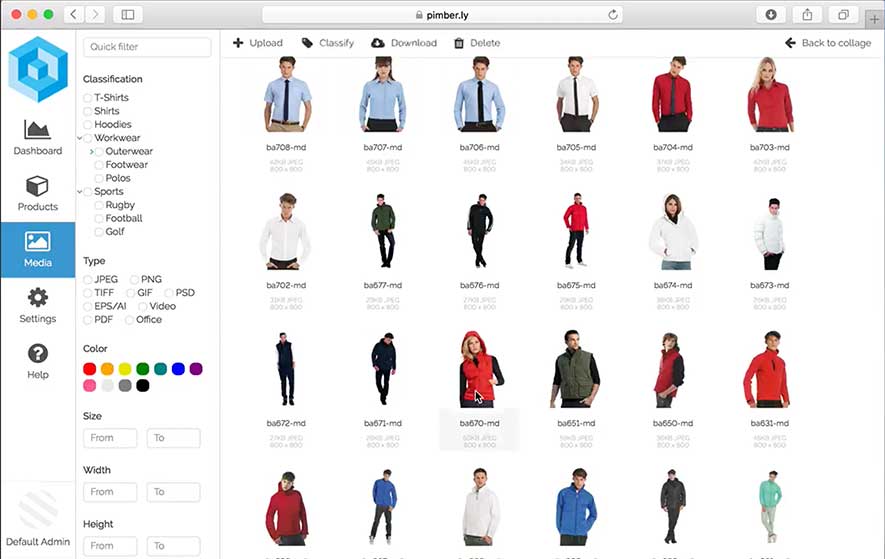Toggle the Safari sidebar button

tap(127, 15)
